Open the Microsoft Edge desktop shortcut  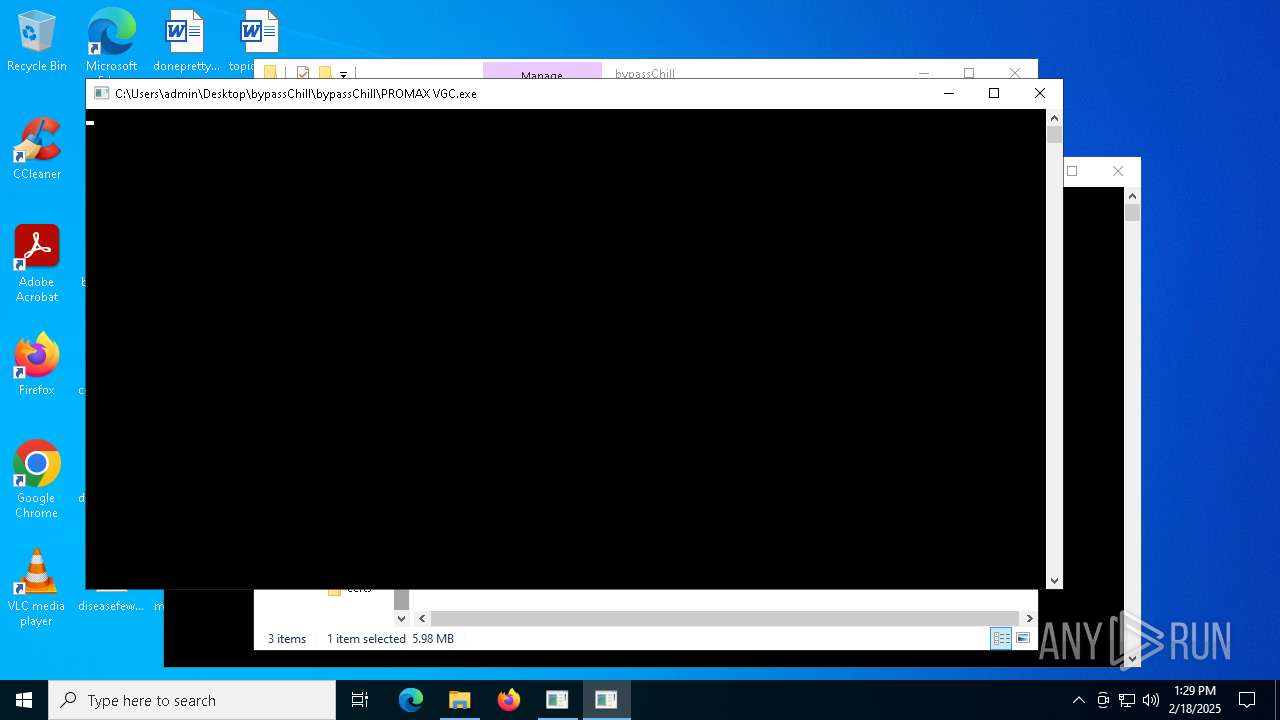coord(111,42)
